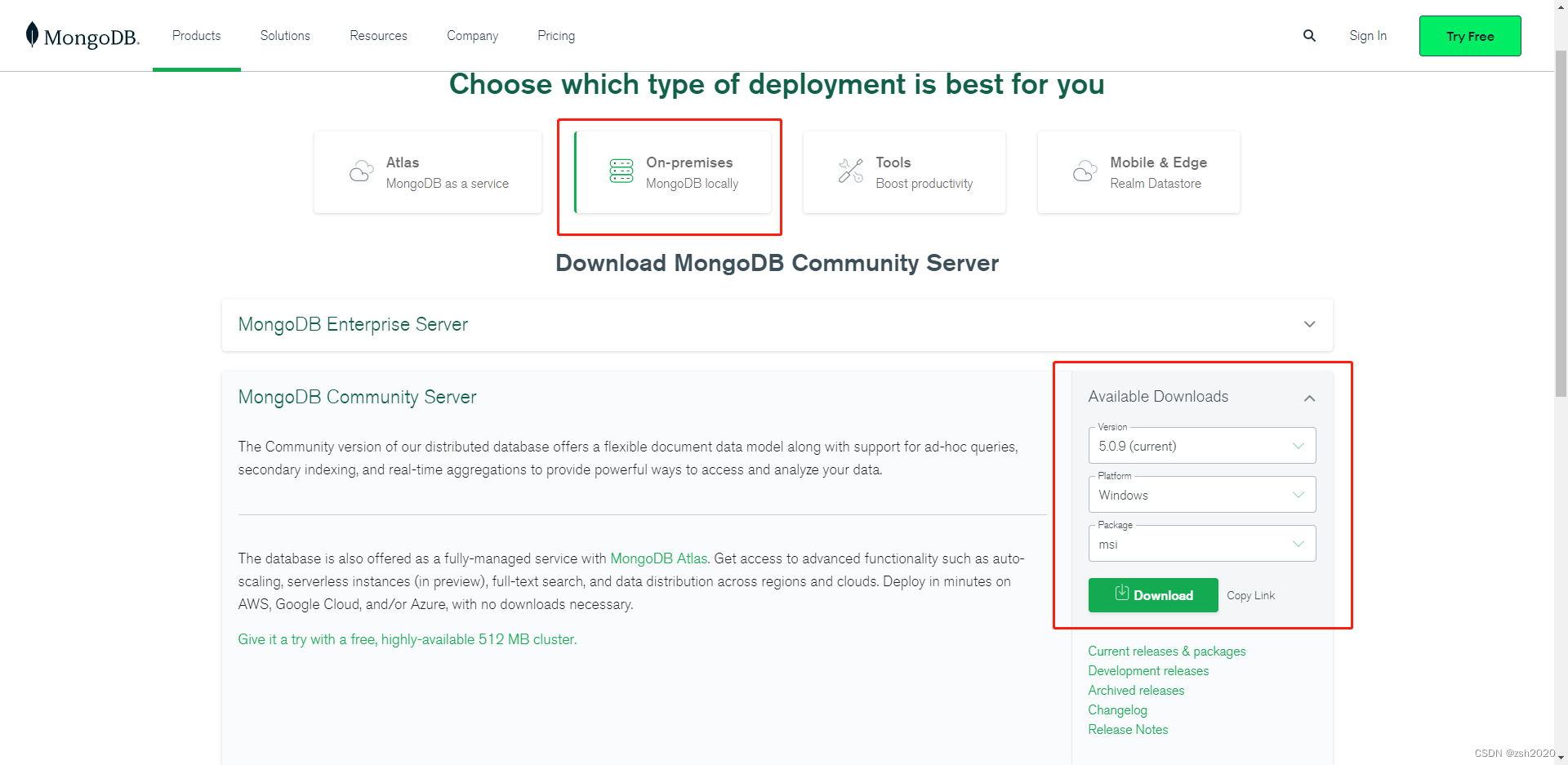Click the Tools wrench icon
Screen dimensions: 1568x765
coord(850,171)
